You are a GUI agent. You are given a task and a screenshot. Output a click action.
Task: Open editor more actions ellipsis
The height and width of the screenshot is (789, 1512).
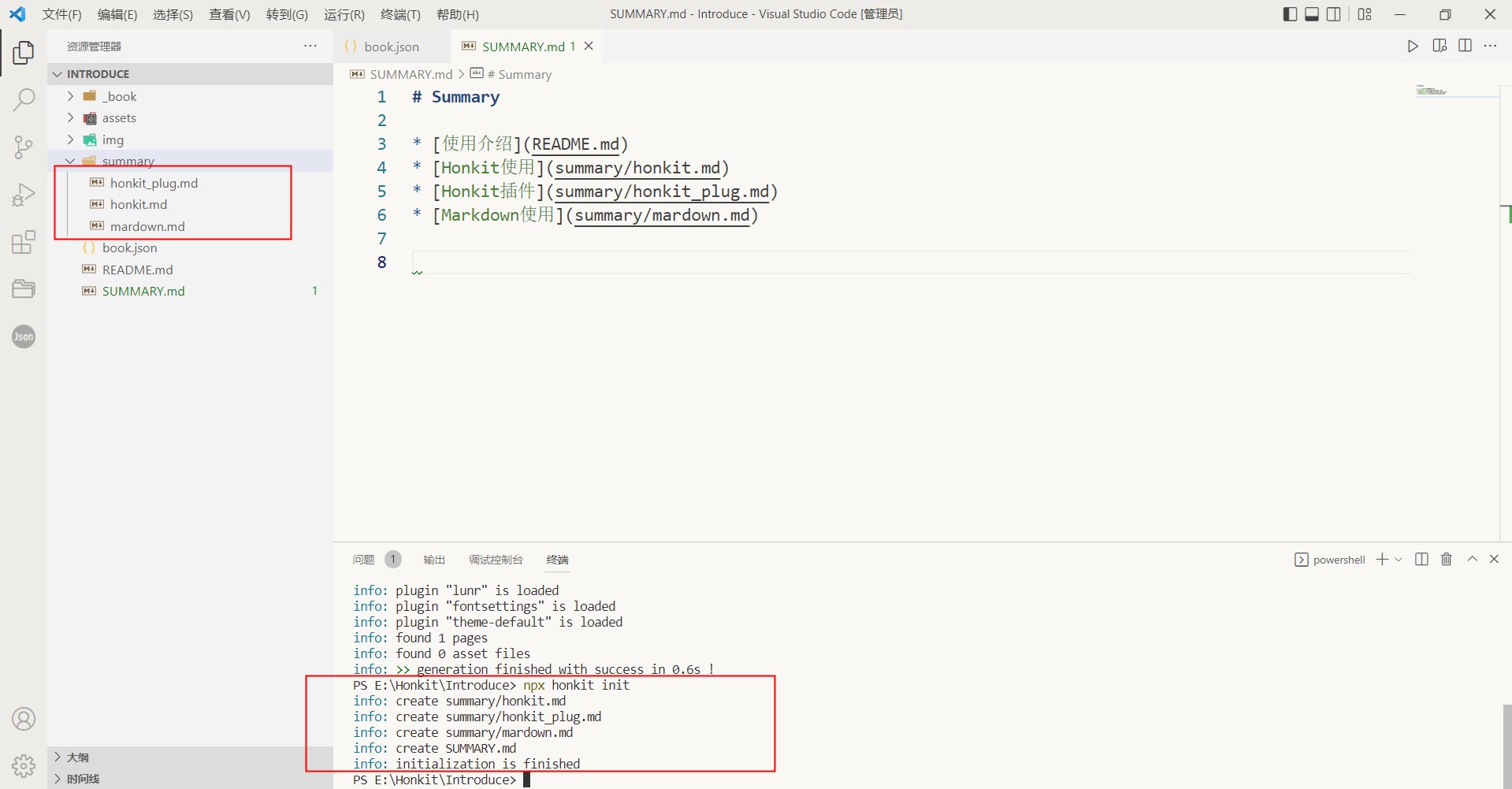(x=1491, y=46)
